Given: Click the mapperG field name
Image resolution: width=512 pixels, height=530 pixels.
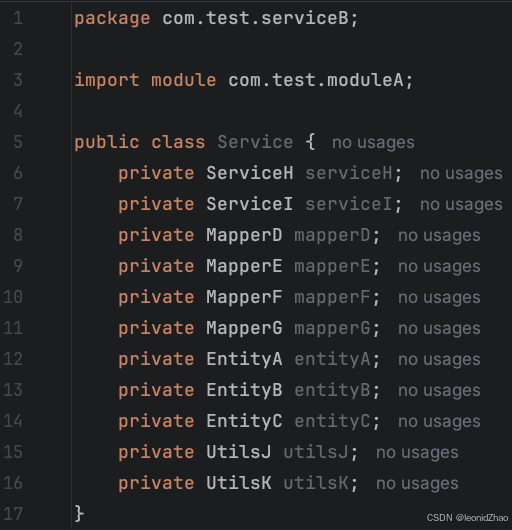Looking at the screenshot, I should 332,328.
